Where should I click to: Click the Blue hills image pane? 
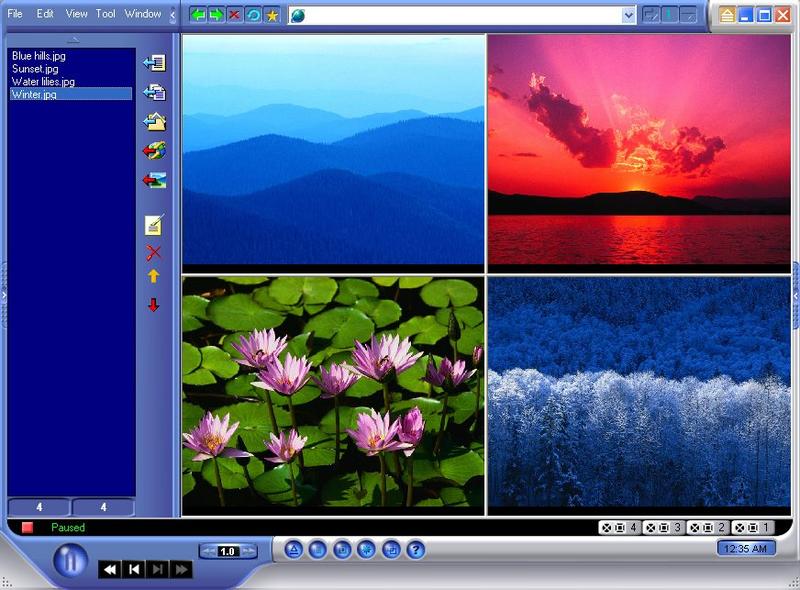333,153
